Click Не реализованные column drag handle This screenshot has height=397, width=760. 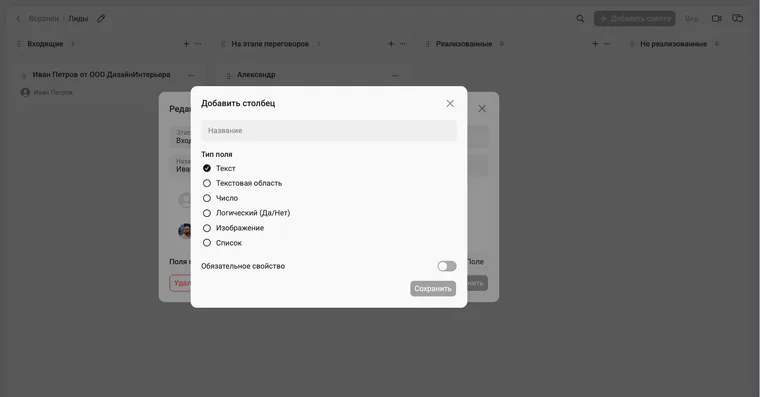pyautogui.click(x=632, y=44)
